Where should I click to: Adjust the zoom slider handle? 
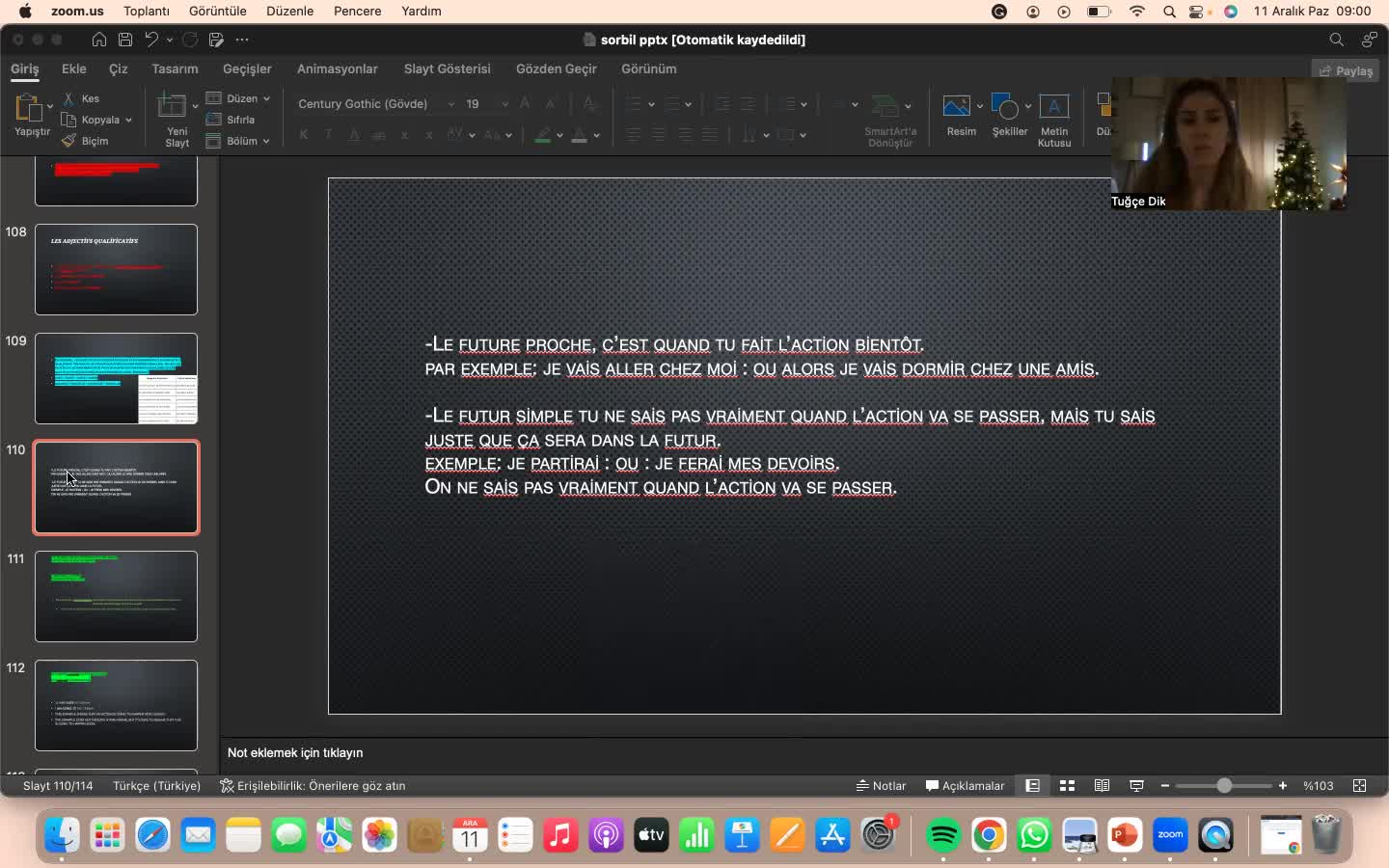[1224, 786]
